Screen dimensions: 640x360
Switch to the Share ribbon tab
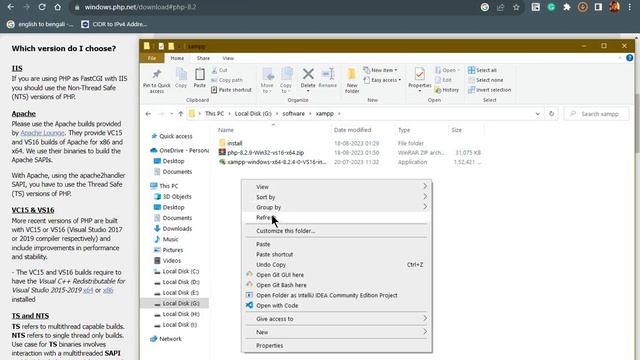coord(203,58)
